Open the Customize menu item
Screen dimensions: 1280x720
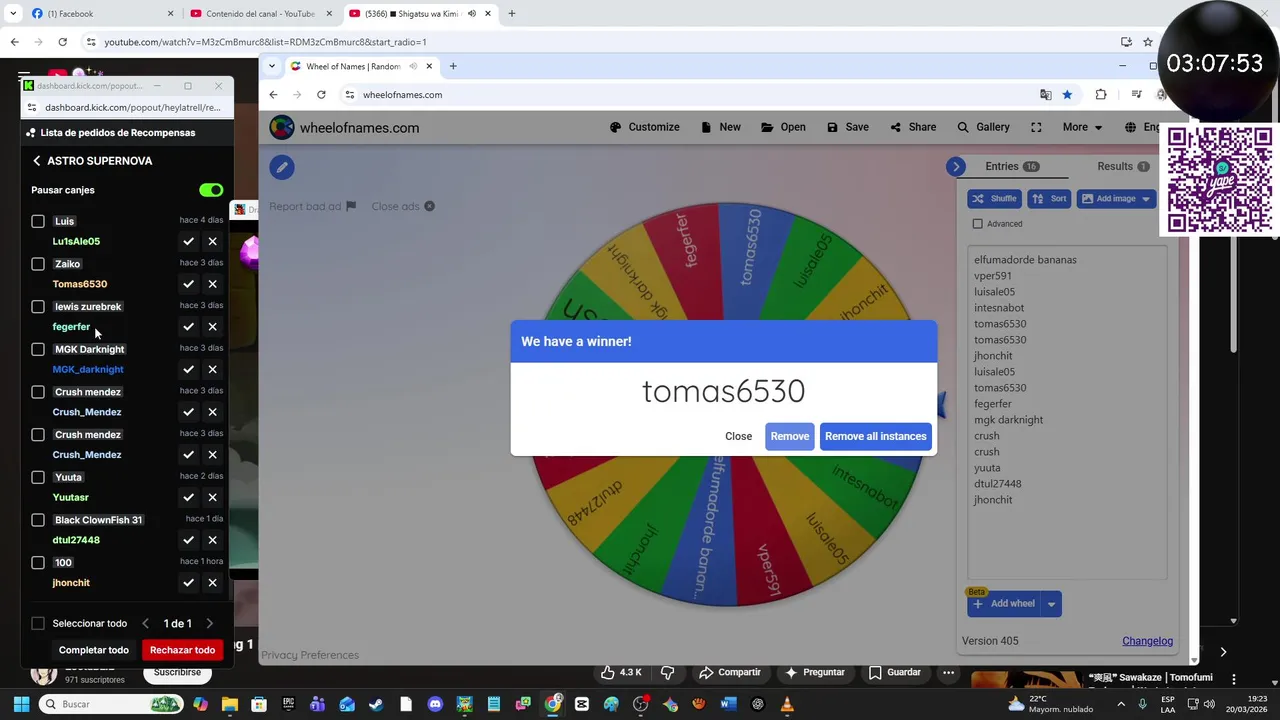pyautogui.click(x=644, y=127)
